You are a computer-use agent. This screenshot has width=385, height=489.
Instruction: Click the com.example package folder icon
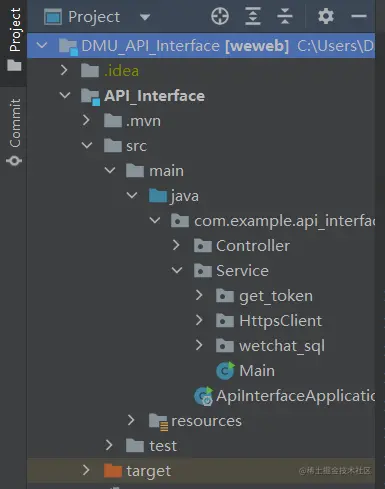[180, 221]
